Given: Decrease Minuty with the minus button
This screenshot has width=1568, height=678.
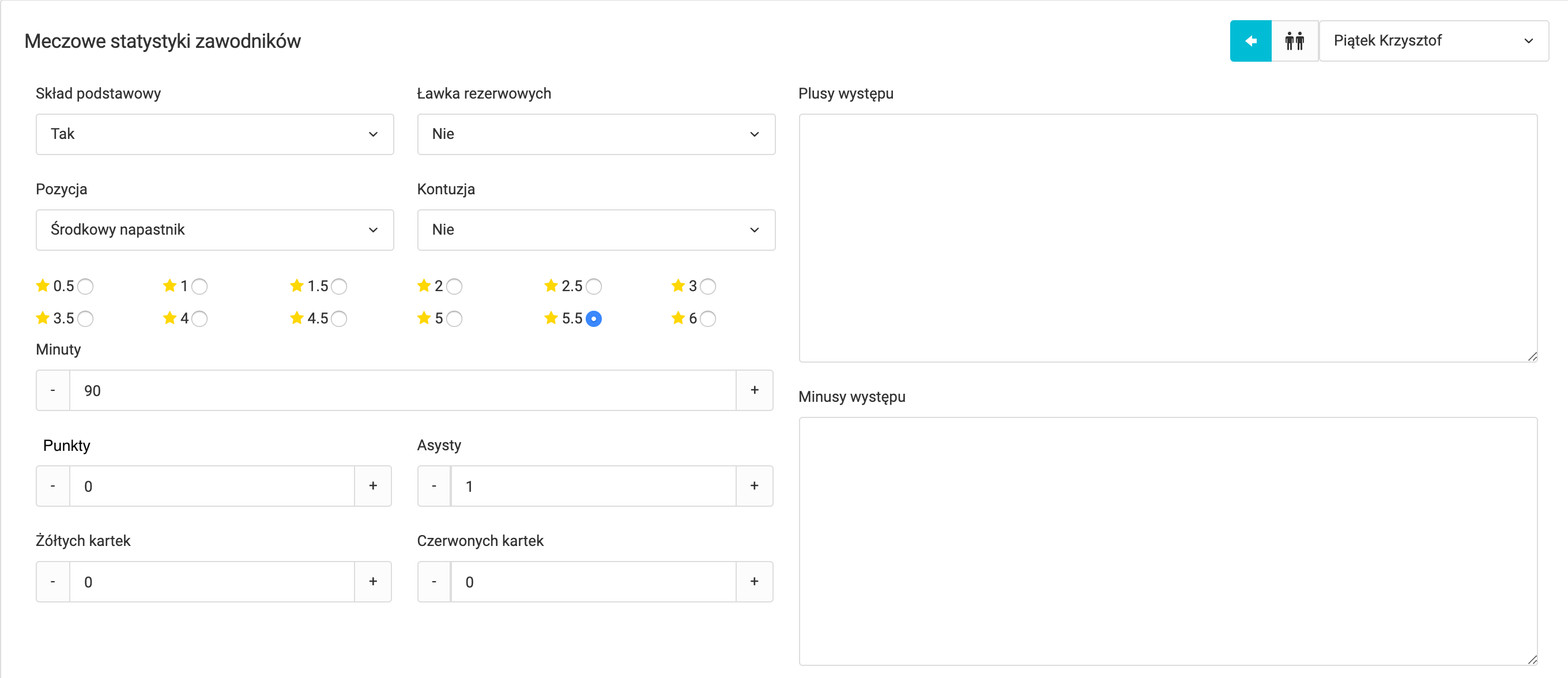Looking at the screenshot, I should tap(53, 390).
